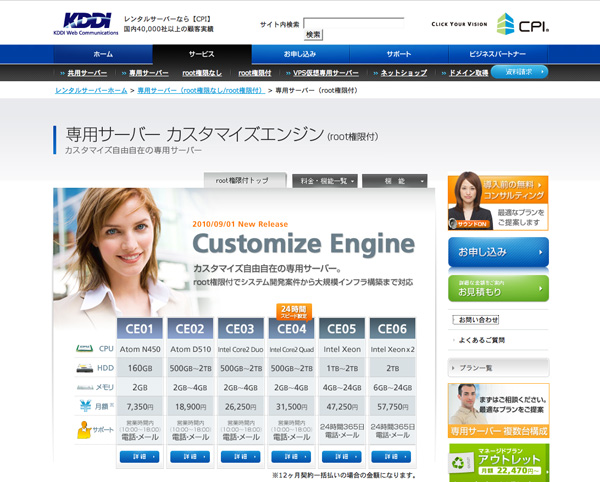Click the CE01 HDD 160GB cell
Screen dimensions: 600x482
pos(140,368)
